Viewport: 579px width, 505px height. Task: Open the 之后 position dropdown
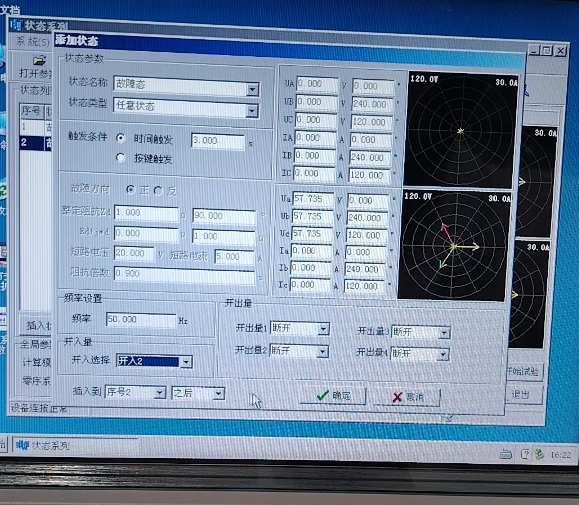[x=219, y=394]
